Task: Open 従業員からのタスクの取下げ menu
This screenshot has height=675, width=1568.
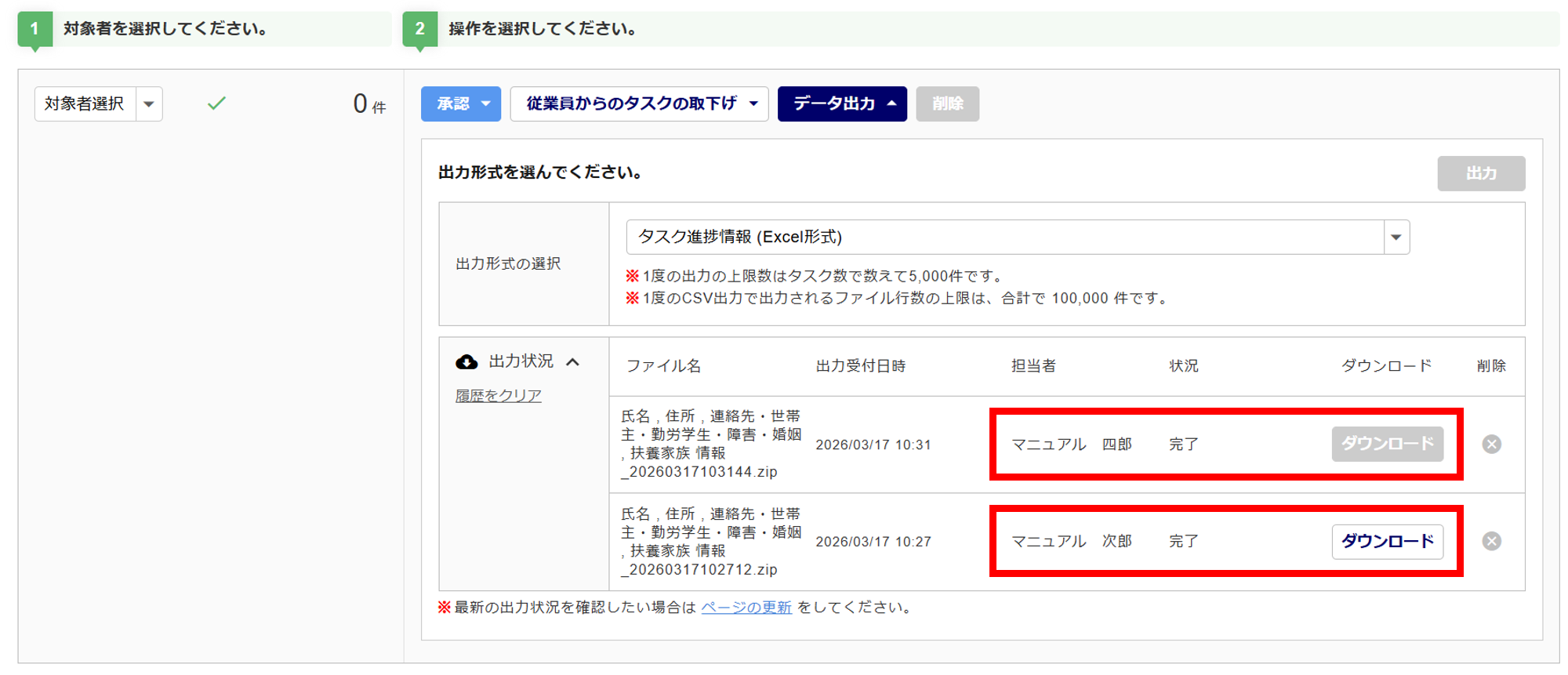Action: click(639, 104)
